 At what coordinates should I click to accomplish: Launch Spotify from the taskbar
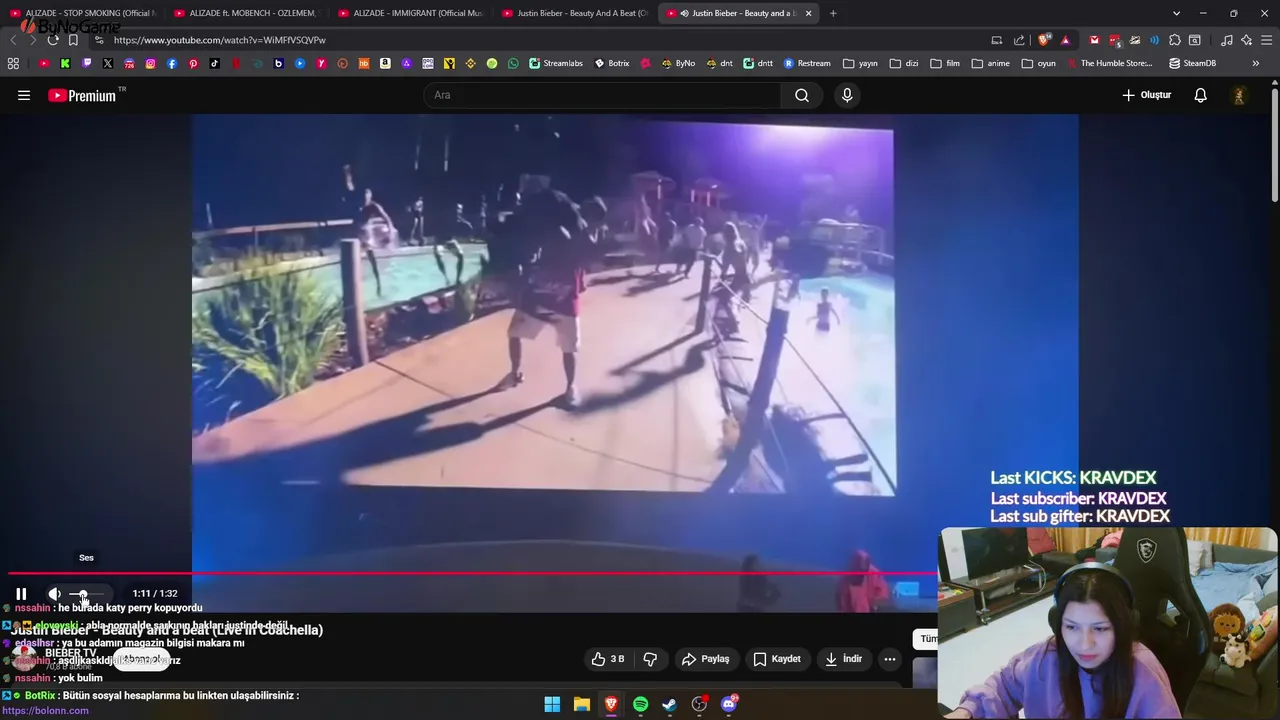coord(640,704)
